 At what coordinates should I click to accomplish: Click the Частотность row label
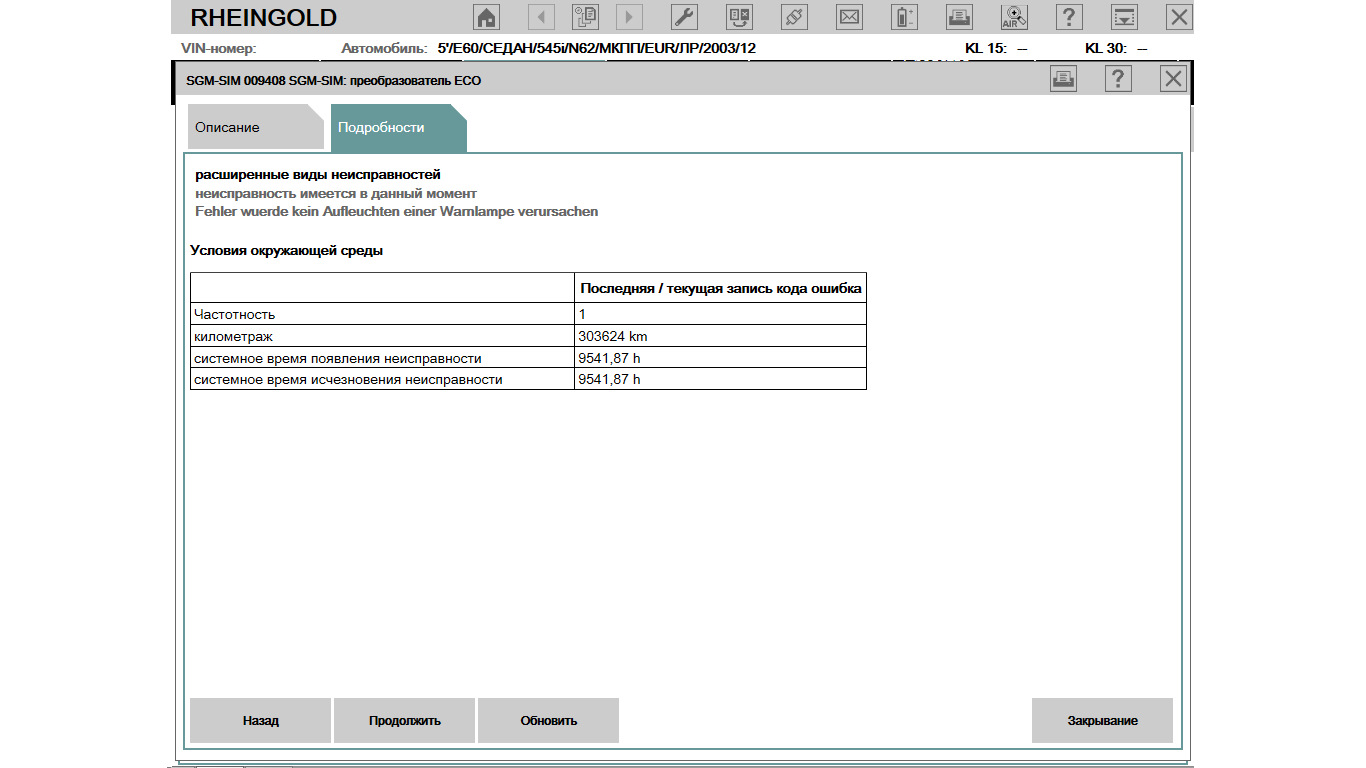235,314
